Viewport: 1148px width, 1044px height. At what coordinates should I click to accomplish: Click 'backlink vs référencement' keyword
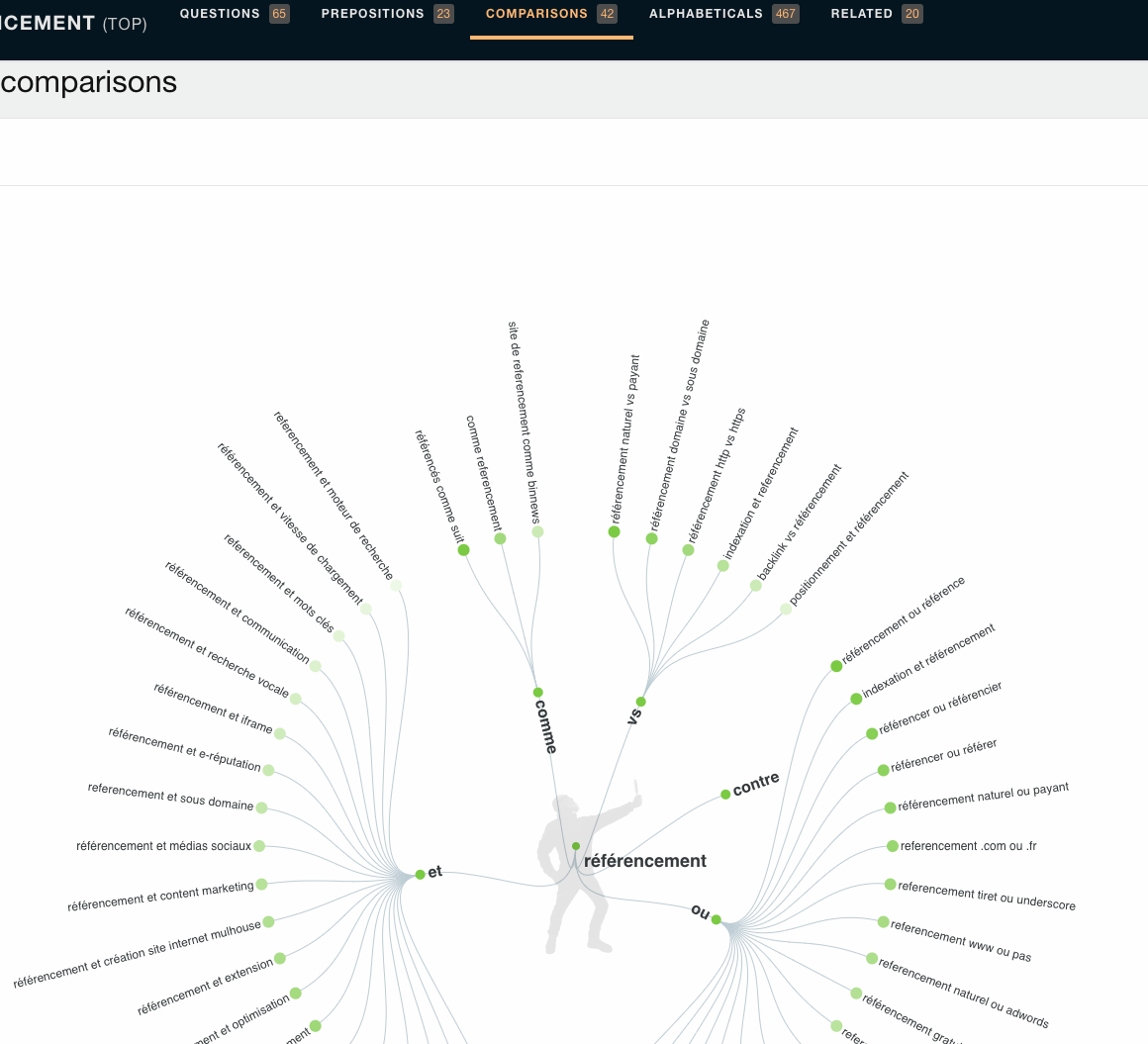[799, 522]
